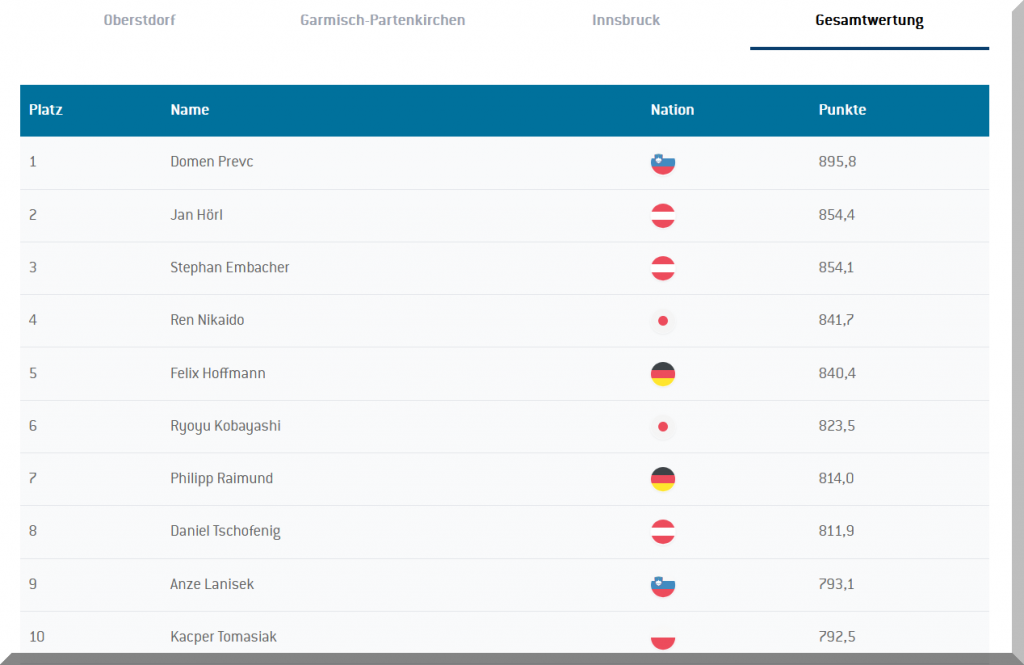Select the name Ryoyu Kobayashi
The height and width of the screenshot is (665, 1024).
[225, 426]
